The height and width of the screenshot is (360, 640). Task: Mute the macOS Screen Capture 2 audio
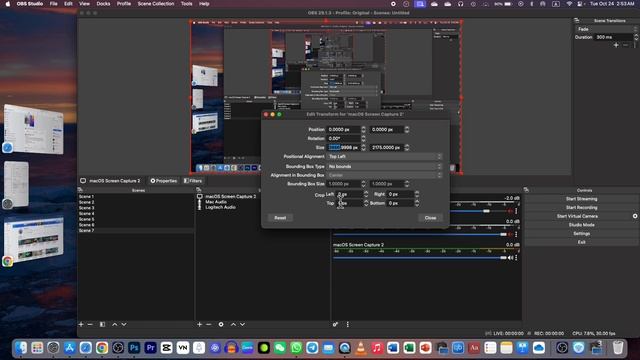510,258
